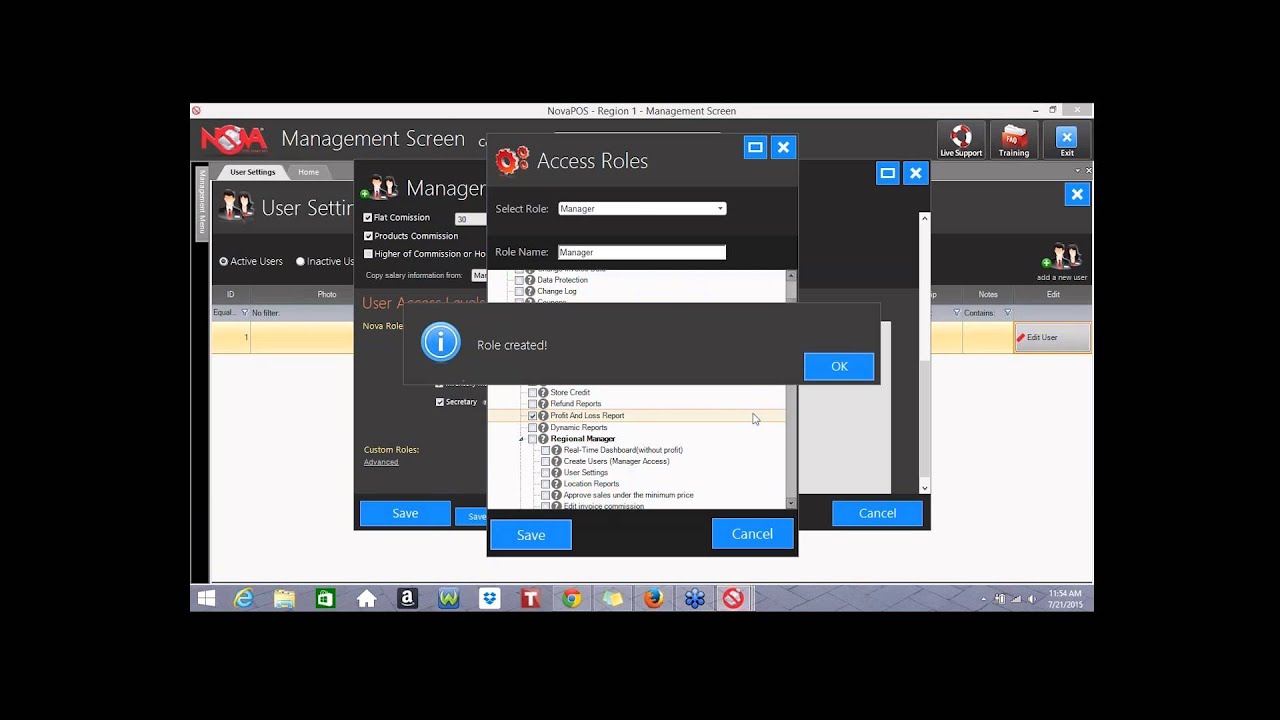Check the Regional Manager group checkbox
This screenshot has width=1280, height=720.
click(x=532, y=439)
